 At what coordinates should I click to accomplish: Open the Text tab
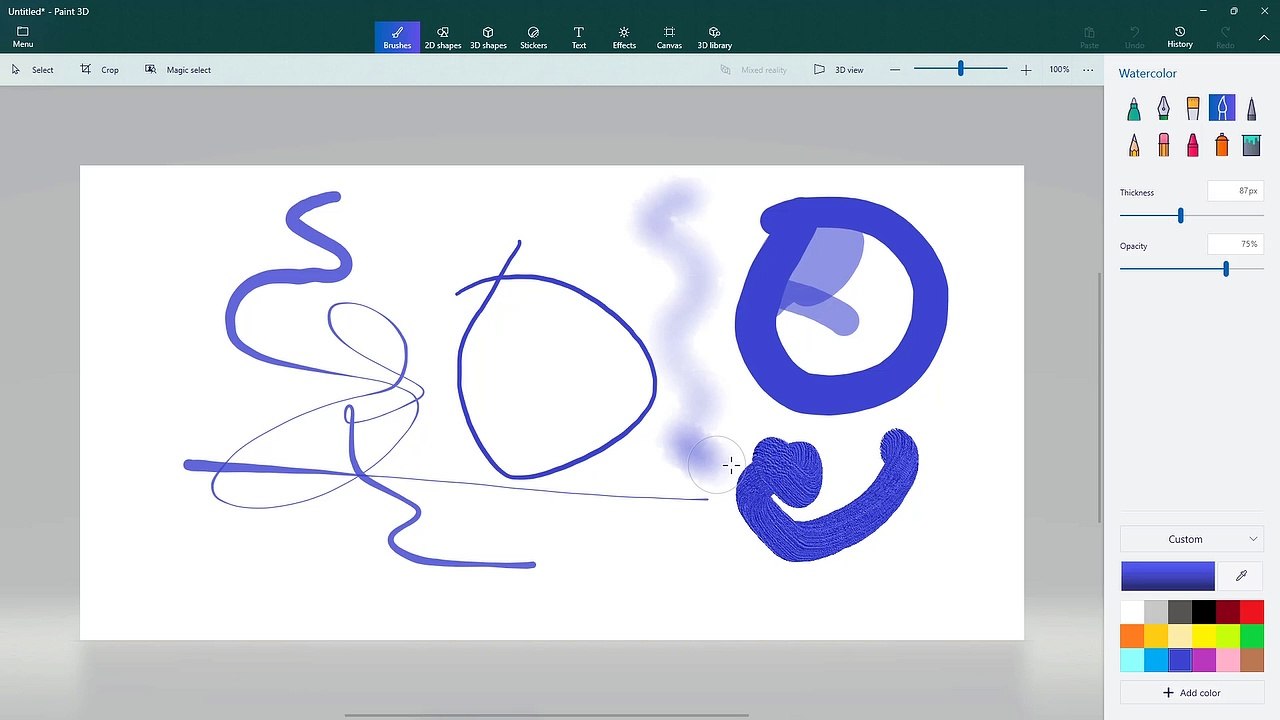pyautogui.click(x=579, y=37)
